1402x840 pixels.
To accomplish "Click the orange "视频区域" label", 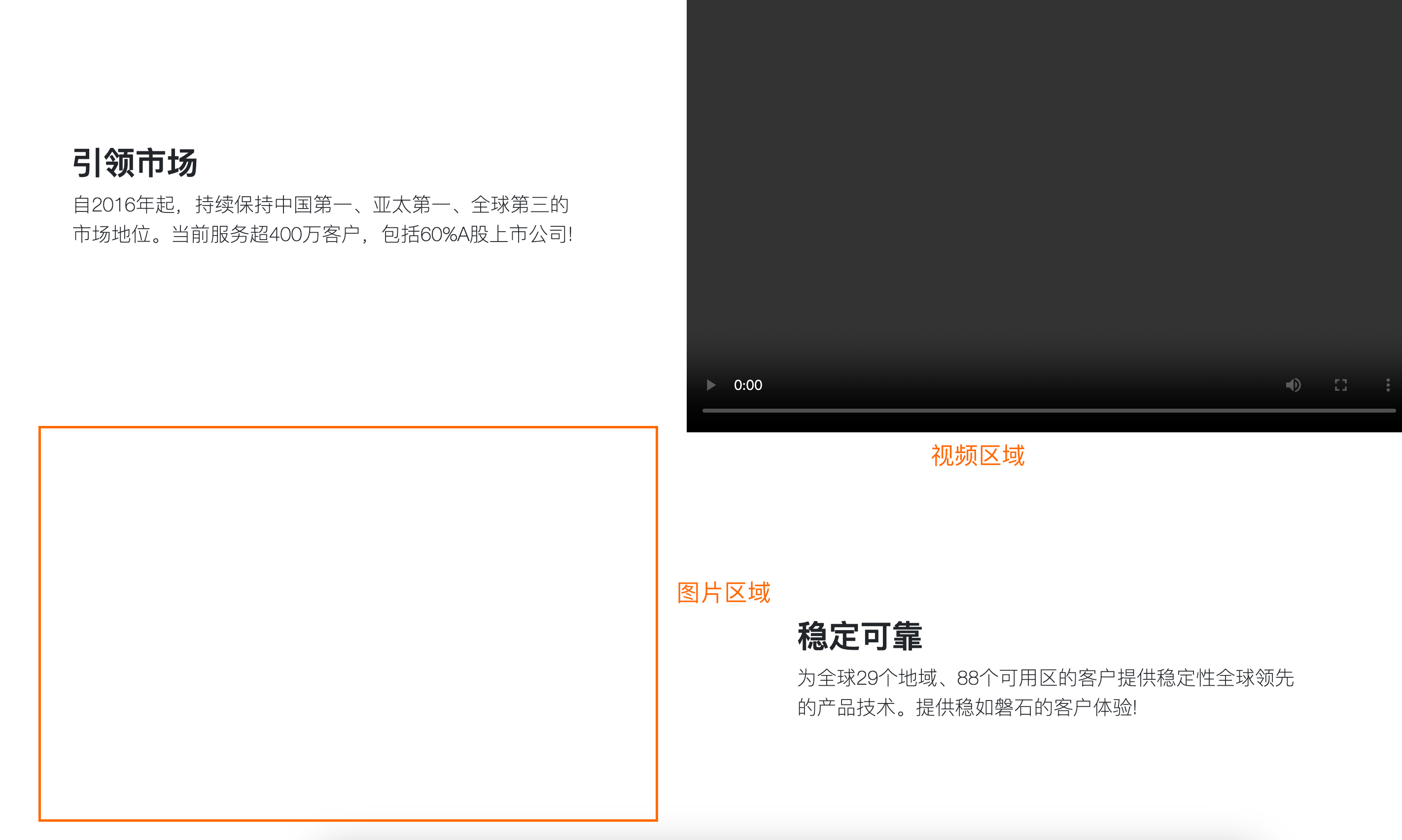I will coord(978,455).
